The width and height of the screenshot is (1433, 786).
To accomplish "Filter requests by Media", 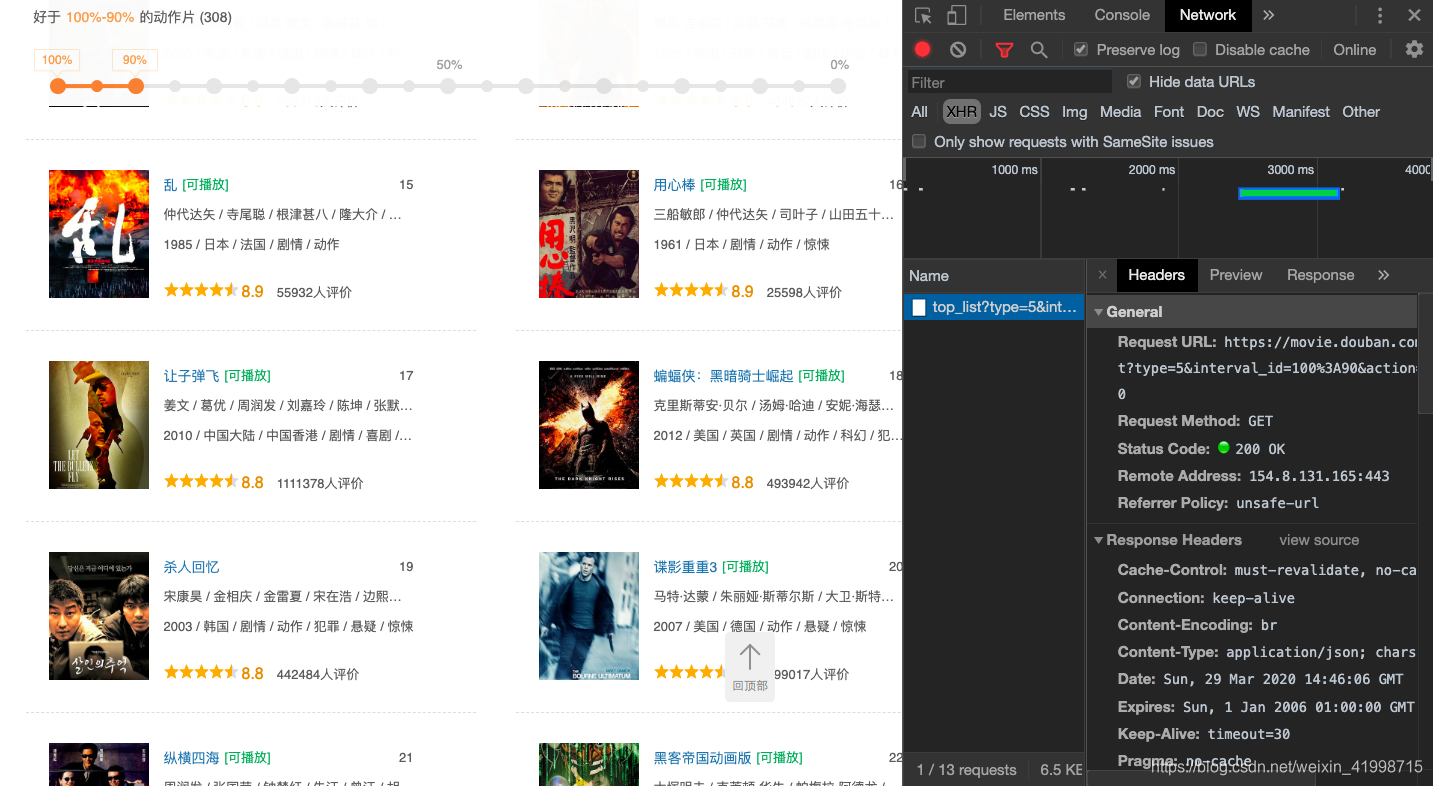I will tap(1120, 112).
